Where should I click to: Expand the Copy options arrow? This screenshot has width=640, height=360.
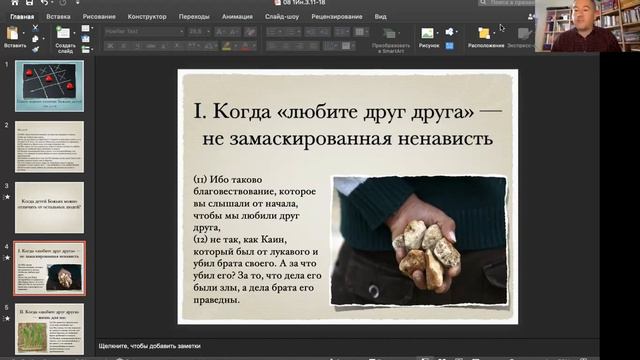click(43, 39)
